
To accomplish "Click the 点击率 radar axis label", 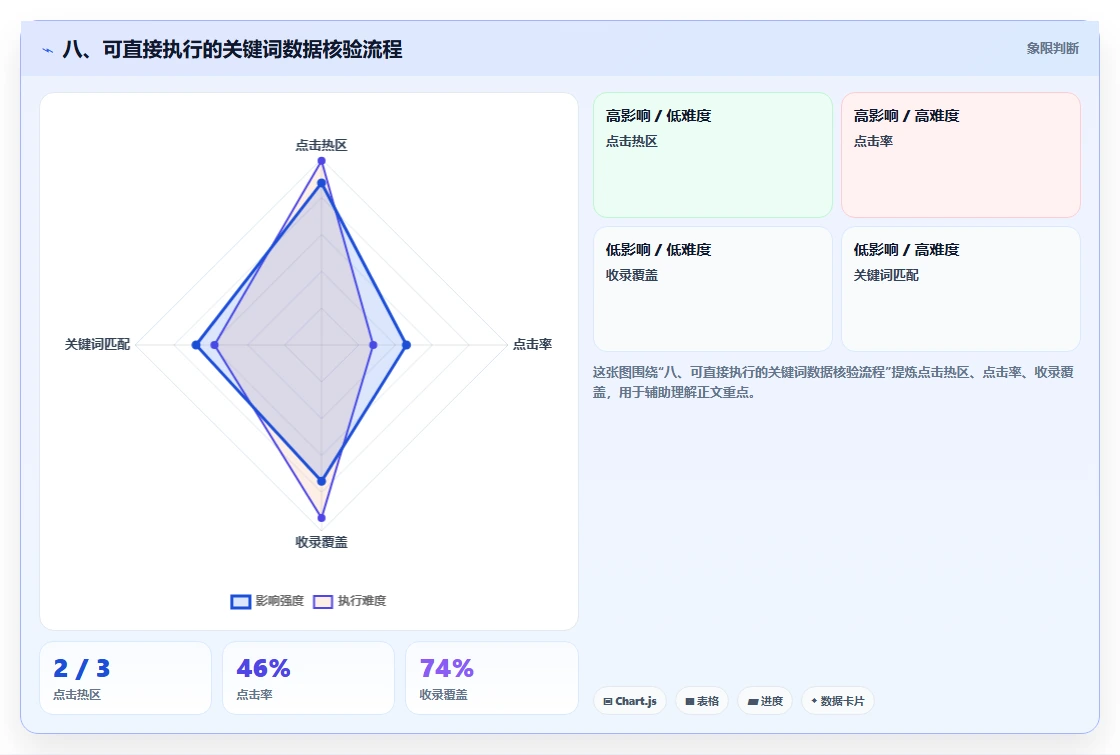I will tap(532, 344).
